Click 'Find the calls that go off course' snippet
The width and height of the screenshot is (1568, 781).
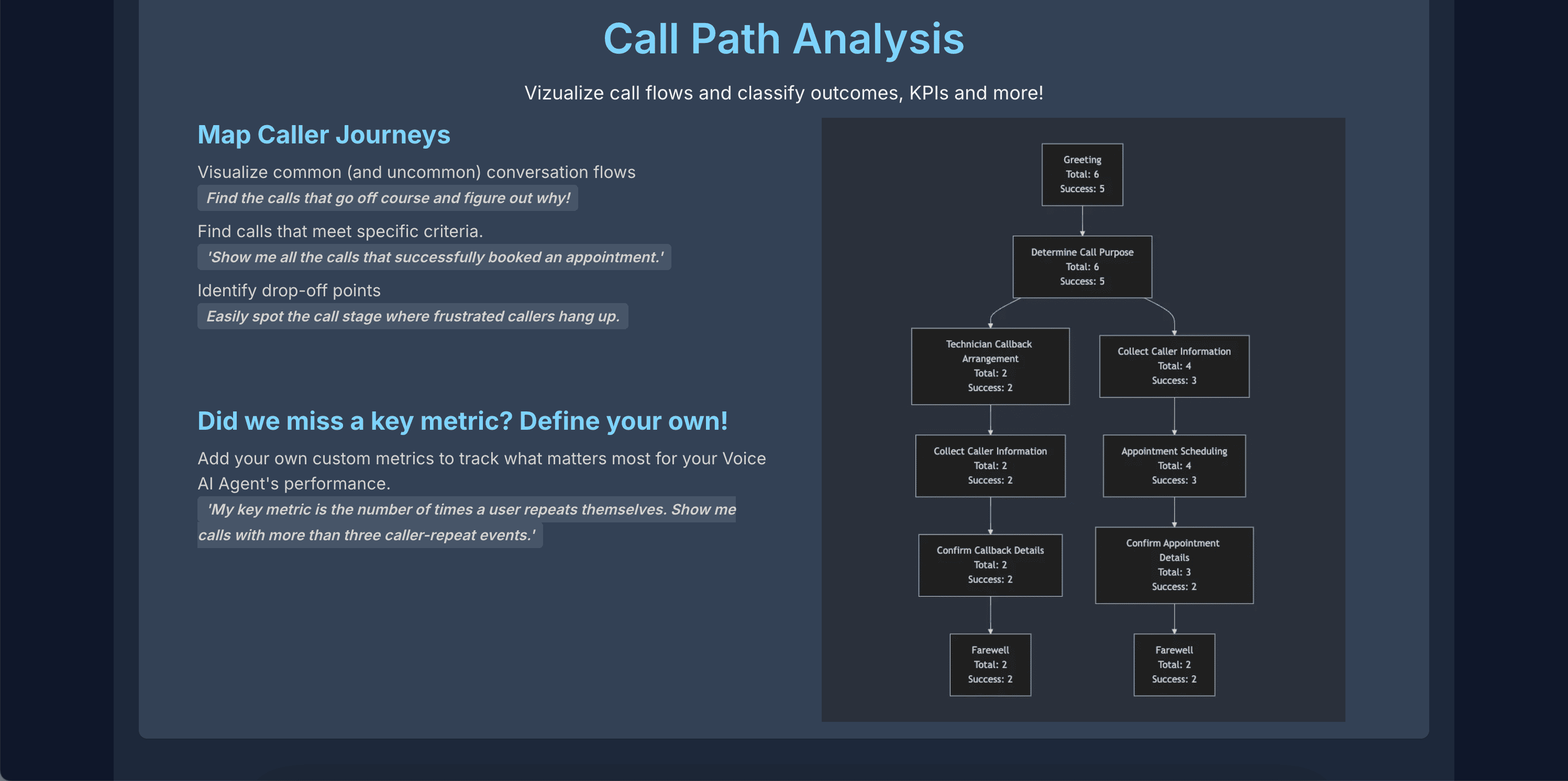(388, 198)
